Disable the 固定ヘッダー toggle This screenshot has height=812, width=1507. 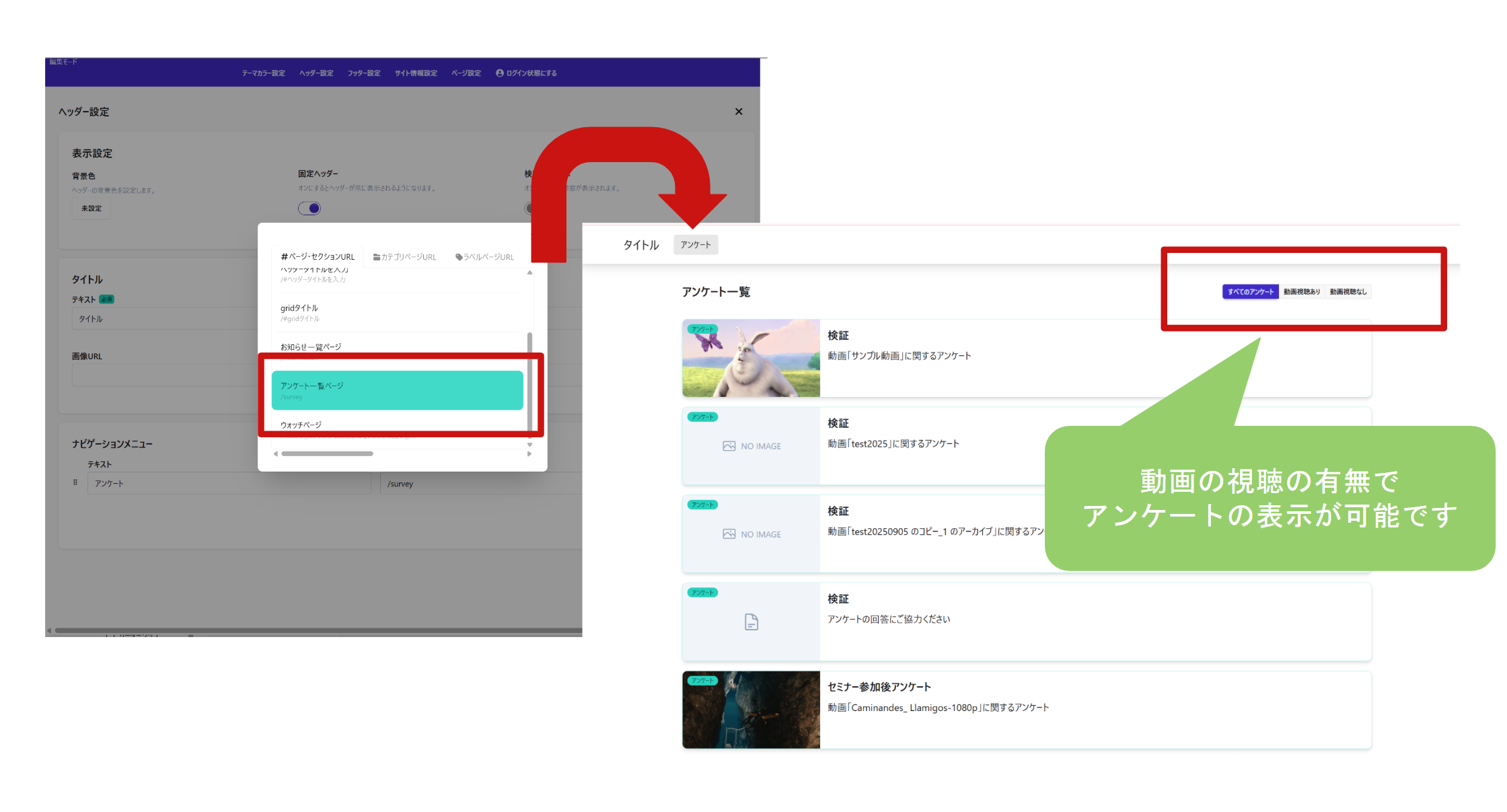(309, 209)
